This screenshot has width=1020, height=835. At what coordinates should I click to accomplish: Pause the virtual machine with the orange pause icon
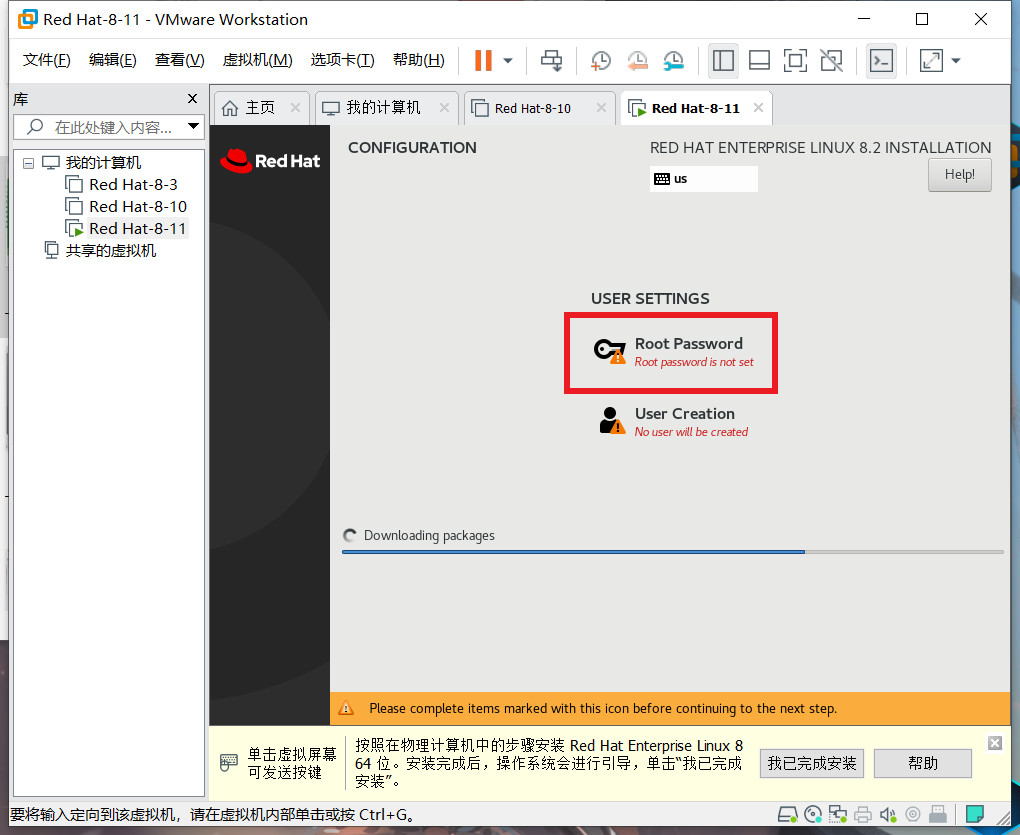tap(483, 60)
